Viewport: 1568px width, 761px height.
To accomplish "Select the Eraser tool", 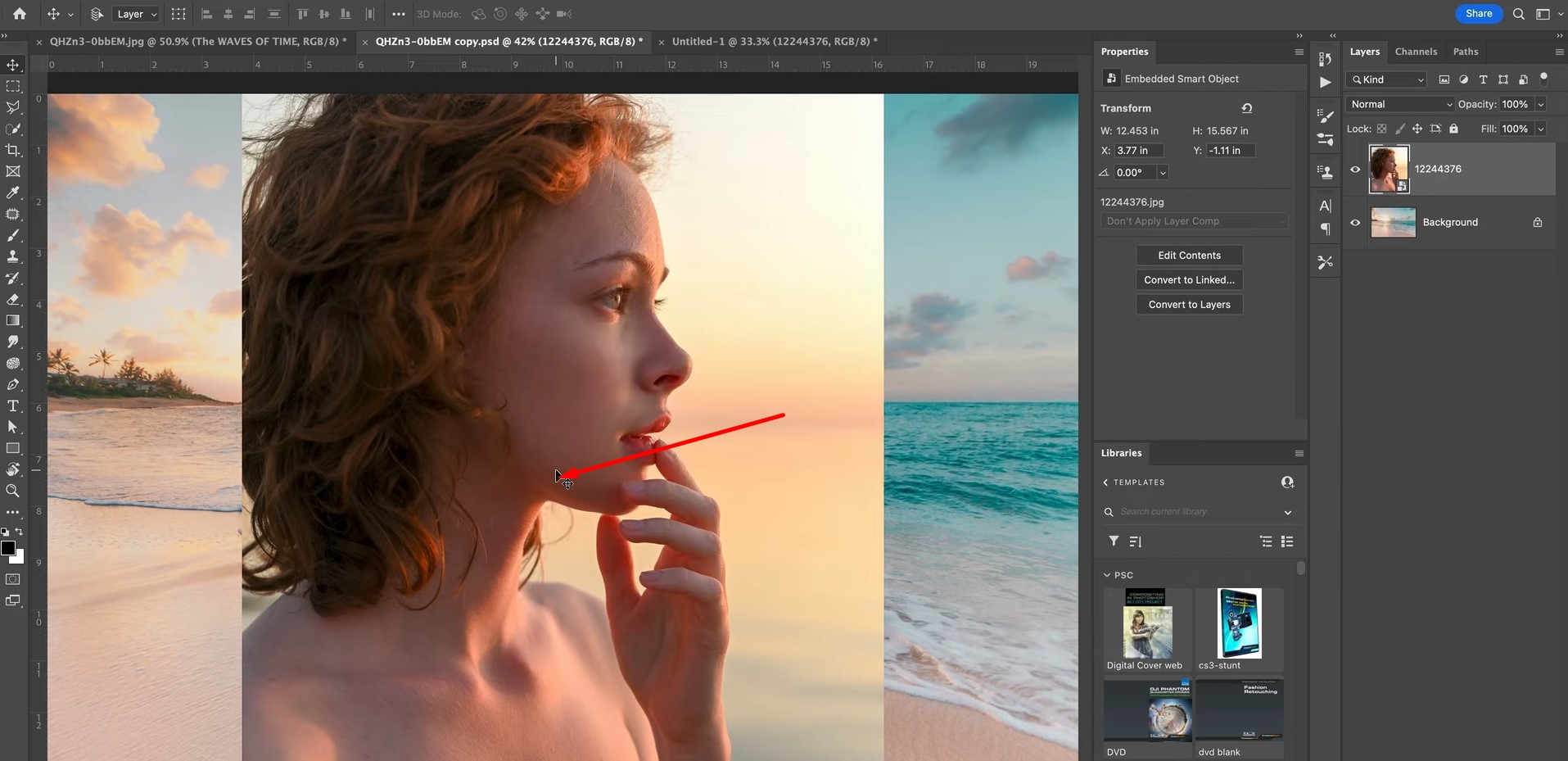I will [x=13, y=299].
